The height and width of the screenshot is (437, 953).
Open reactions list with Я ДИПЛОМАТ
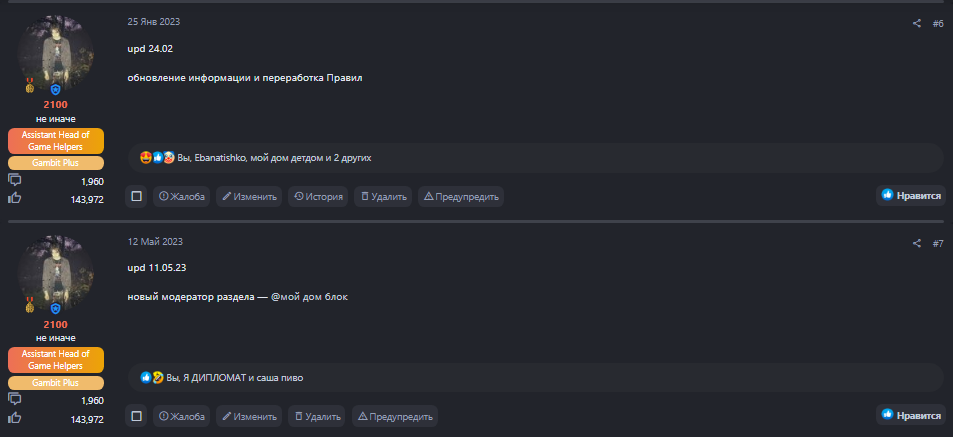(x=234, y=378)
